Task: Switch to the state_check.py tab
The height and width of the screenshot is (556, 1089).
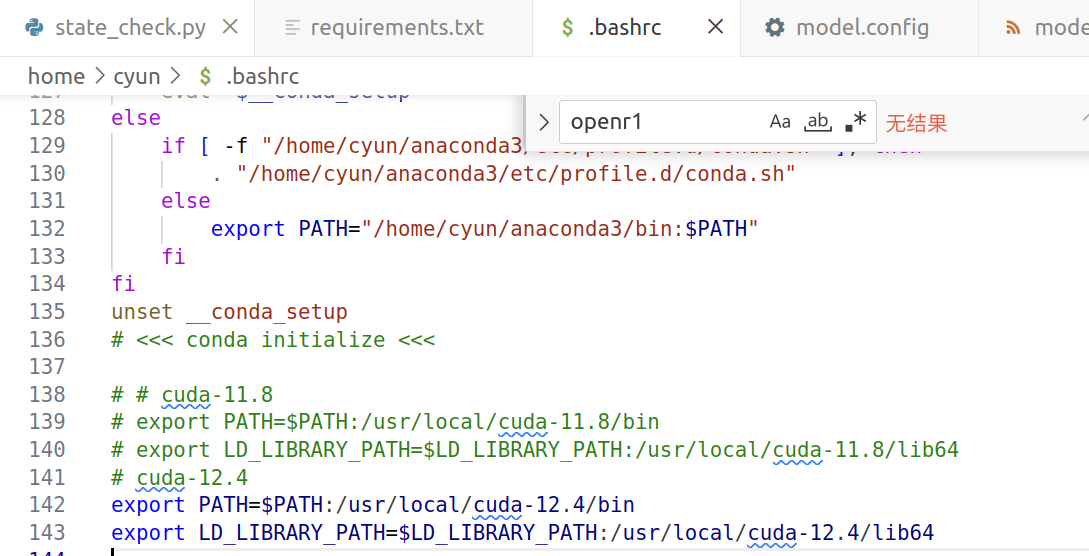Action: click(127, 28)
